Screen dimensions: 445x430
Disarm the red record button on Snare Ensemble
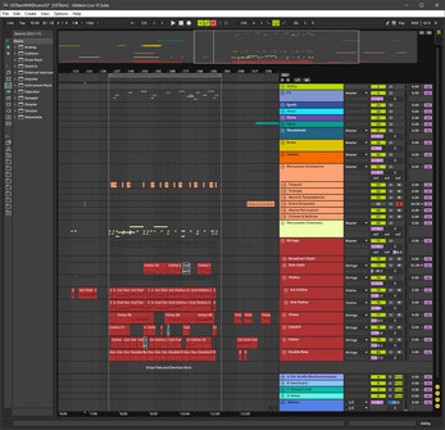[x=399, y=204]
